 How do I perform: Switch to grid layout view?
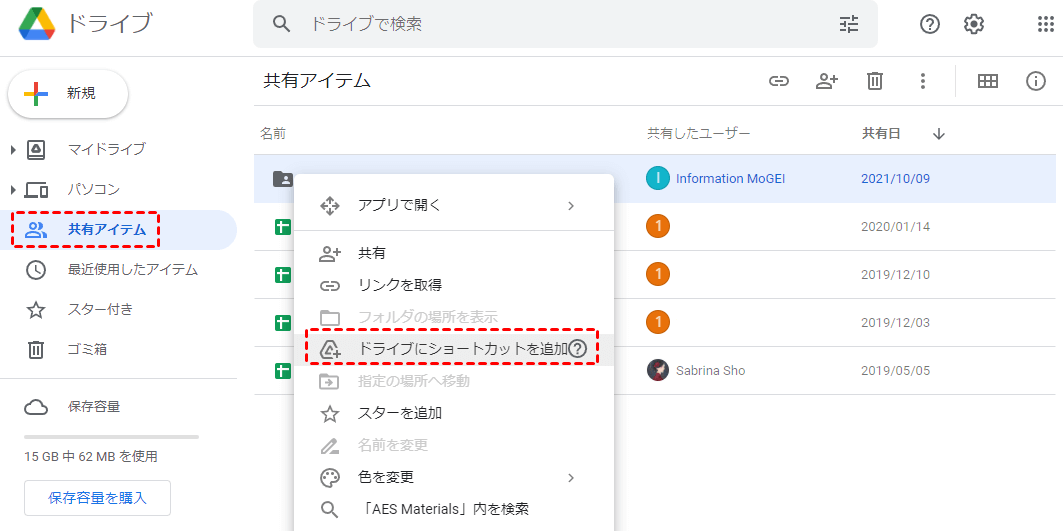click(988, 82)
